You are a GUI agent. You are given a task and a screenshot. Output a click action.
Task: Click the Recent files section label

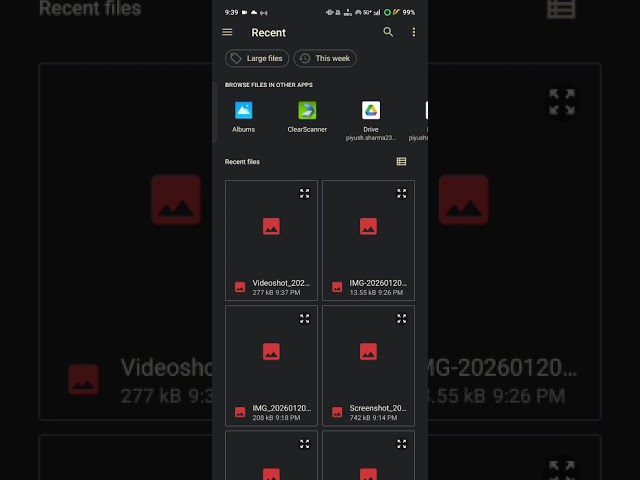242,162
